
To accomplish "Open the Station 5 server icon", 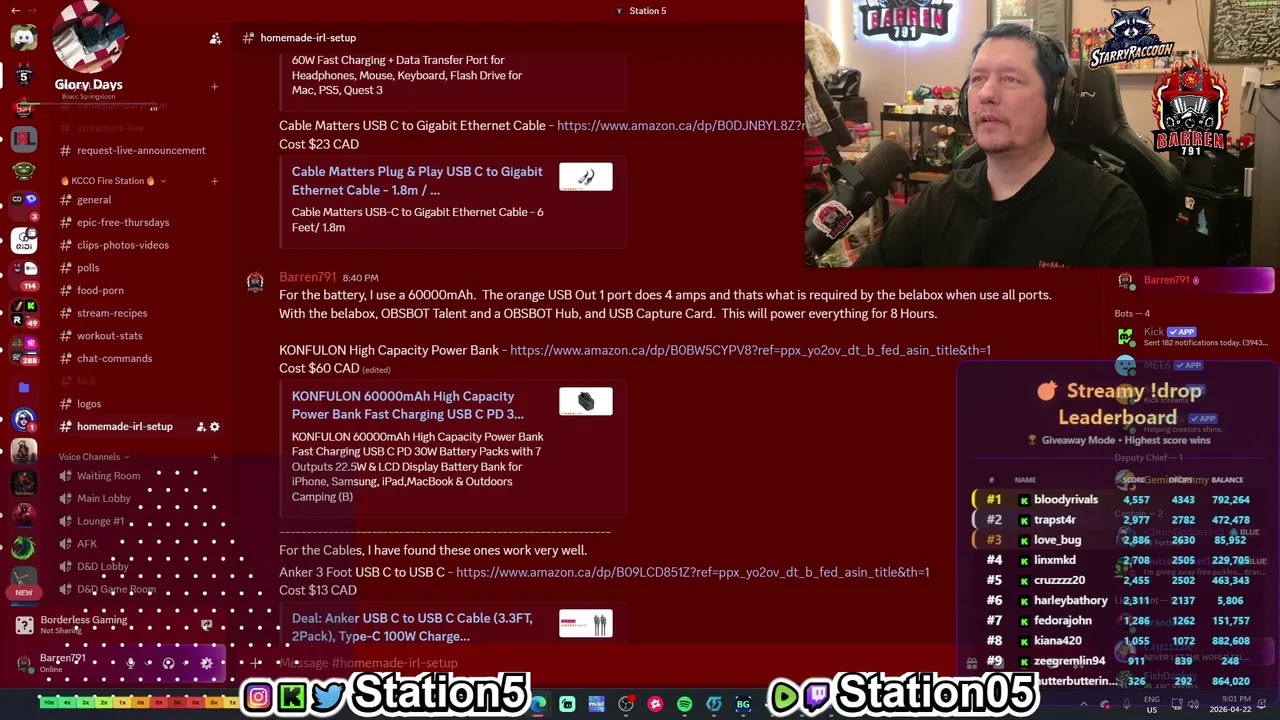I will [x=24, y=76].
